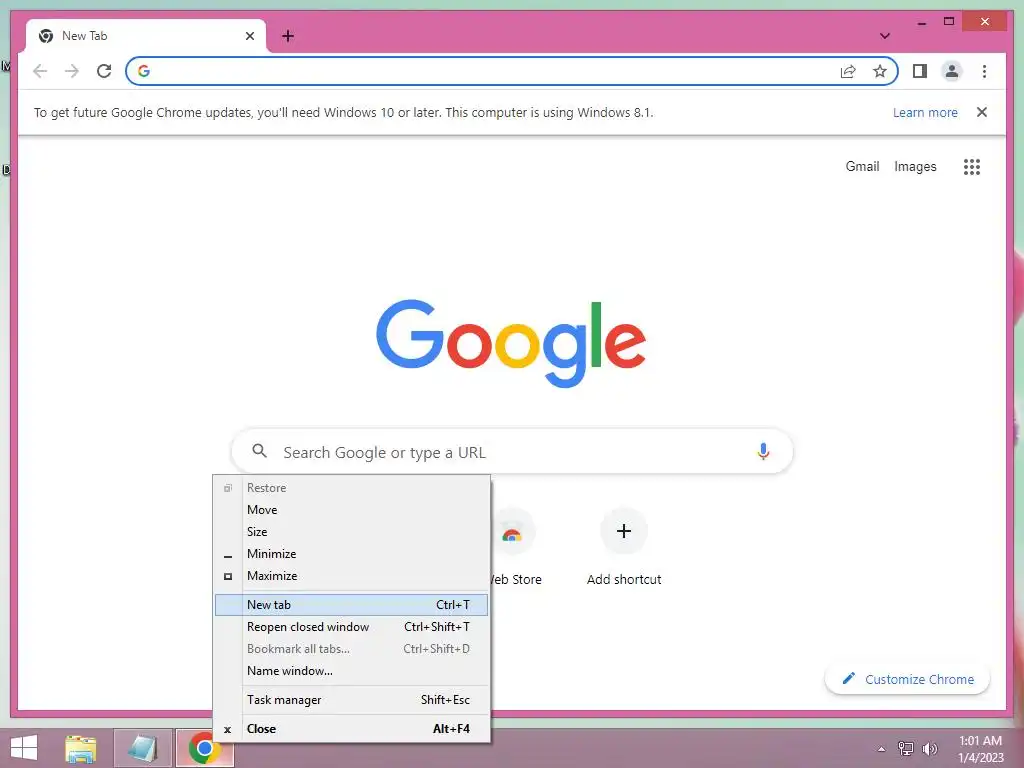Open the notepad app on taskbar

(x=143, y=748)
